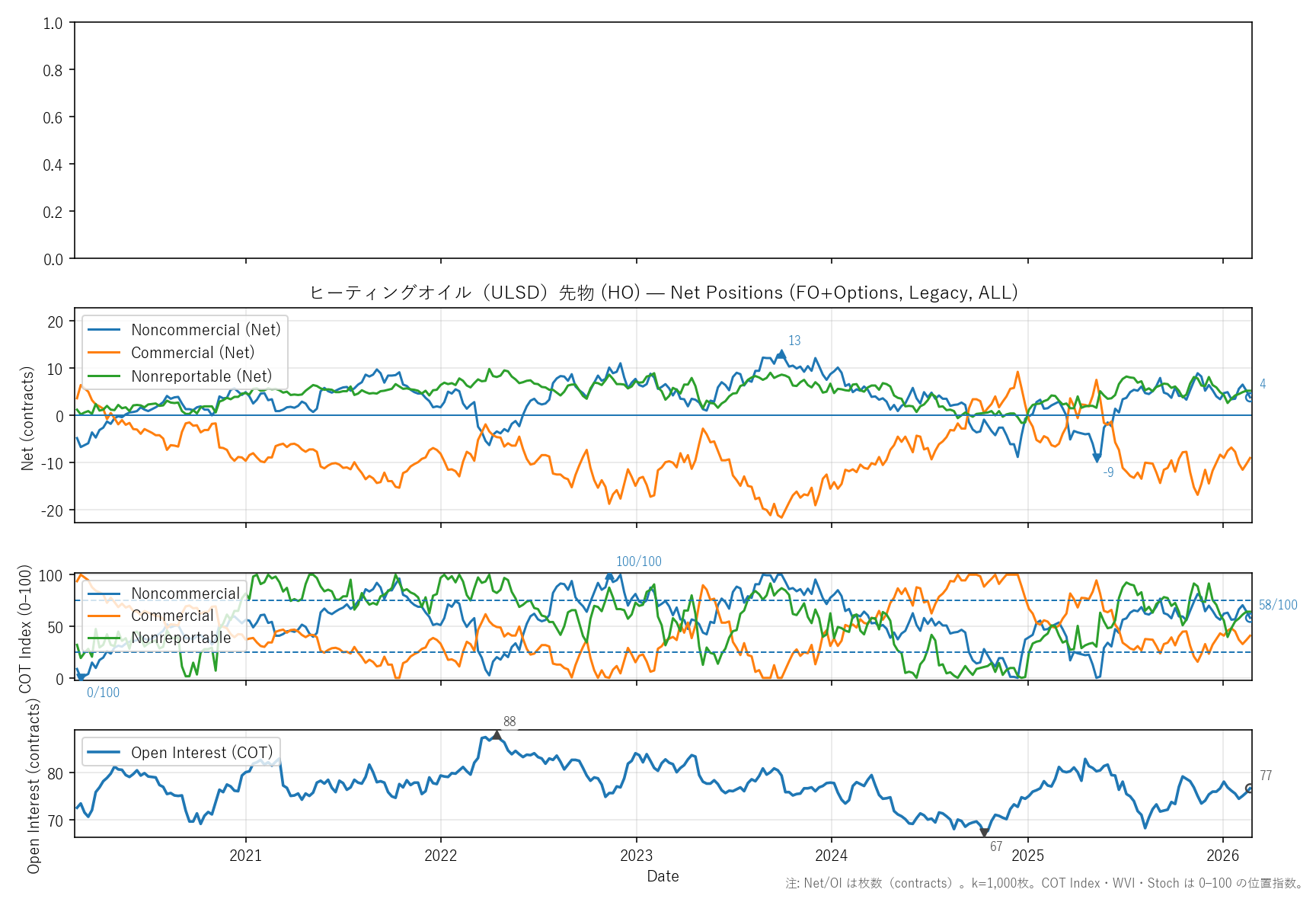Click the orange Commercial (Net) legend line
Image resolution: width=1316 pixels, height=899 pixels.
click(104, 353)
